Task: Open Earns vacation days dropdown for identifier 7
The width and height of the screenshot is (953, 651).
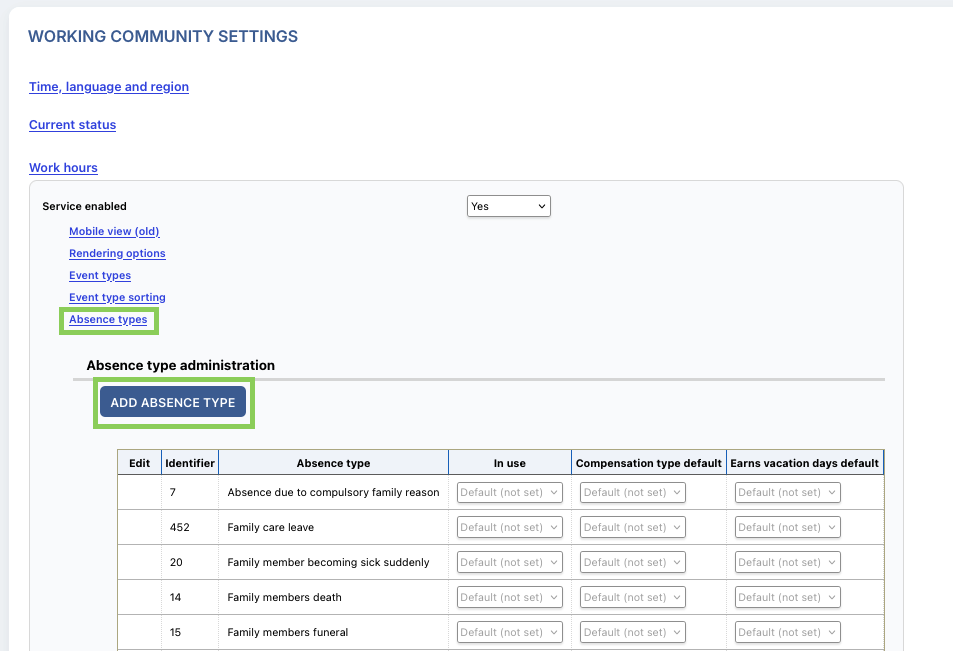Action: click(x=788, y=492)
